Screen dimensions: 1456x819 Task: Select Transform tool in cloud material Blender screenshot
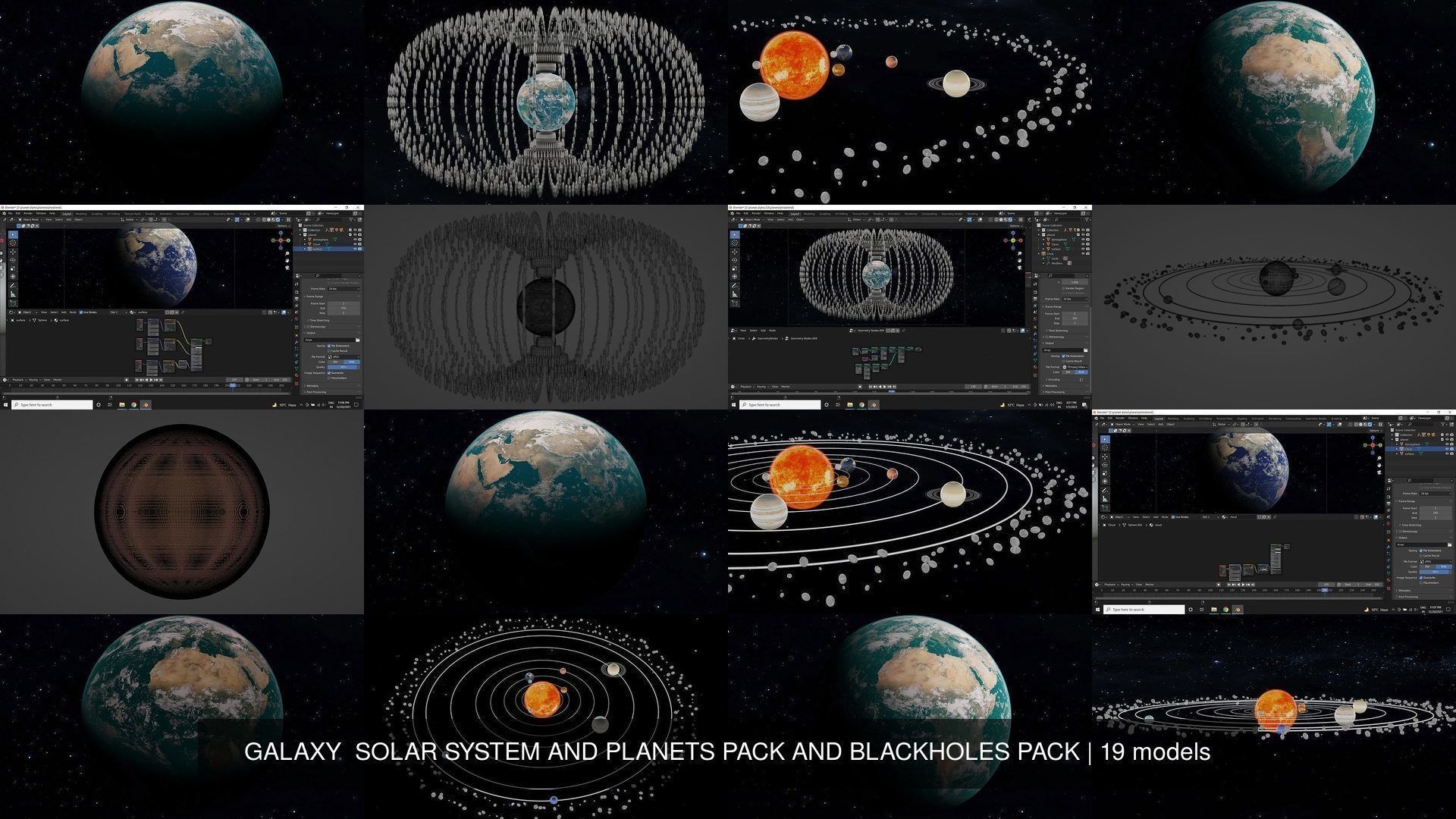coord(1105,481)
